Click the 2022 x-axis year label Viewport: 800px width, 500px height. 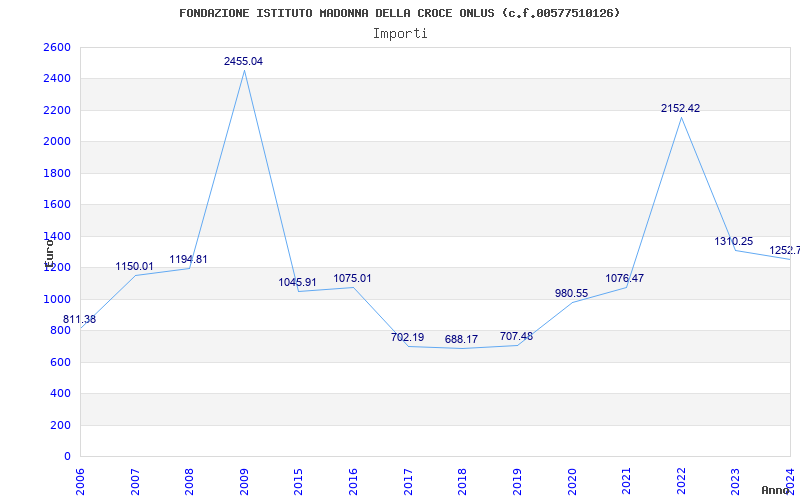pos(681,481)
